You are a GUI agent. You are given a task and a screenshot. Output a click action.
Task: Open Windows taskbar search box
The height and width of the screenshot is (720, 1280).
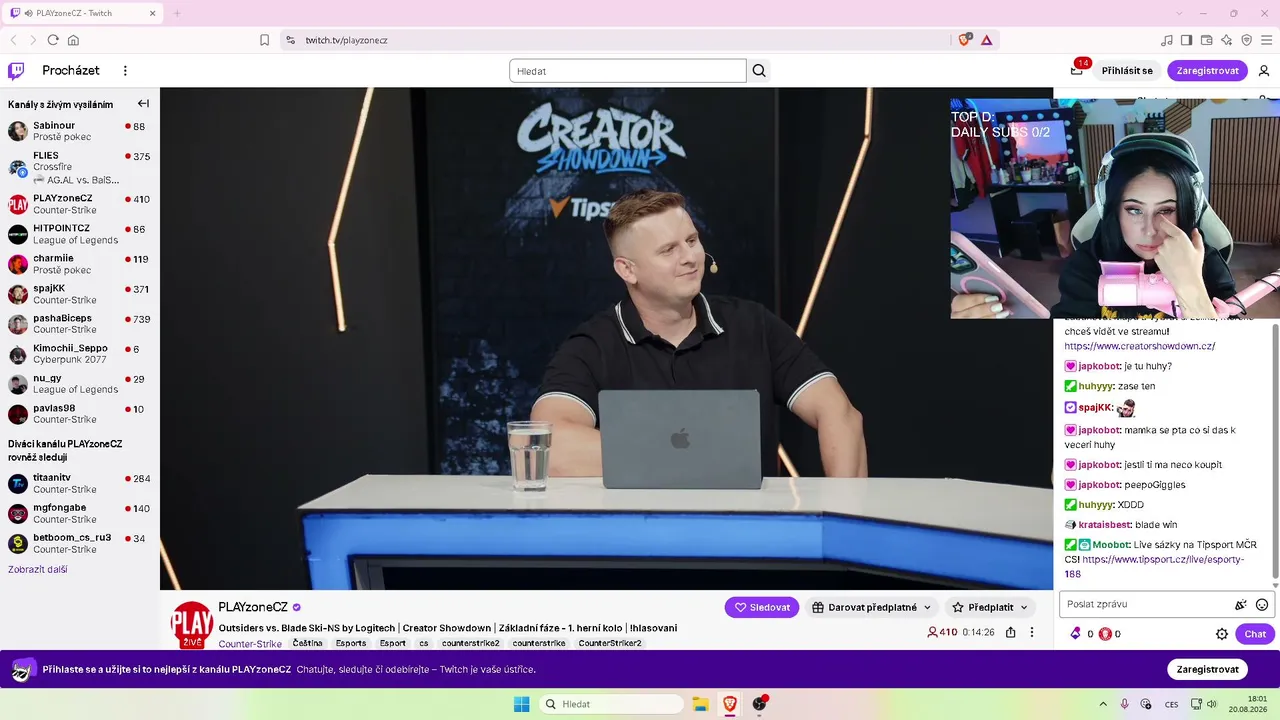pyautogui.click(x=611, y=704)
